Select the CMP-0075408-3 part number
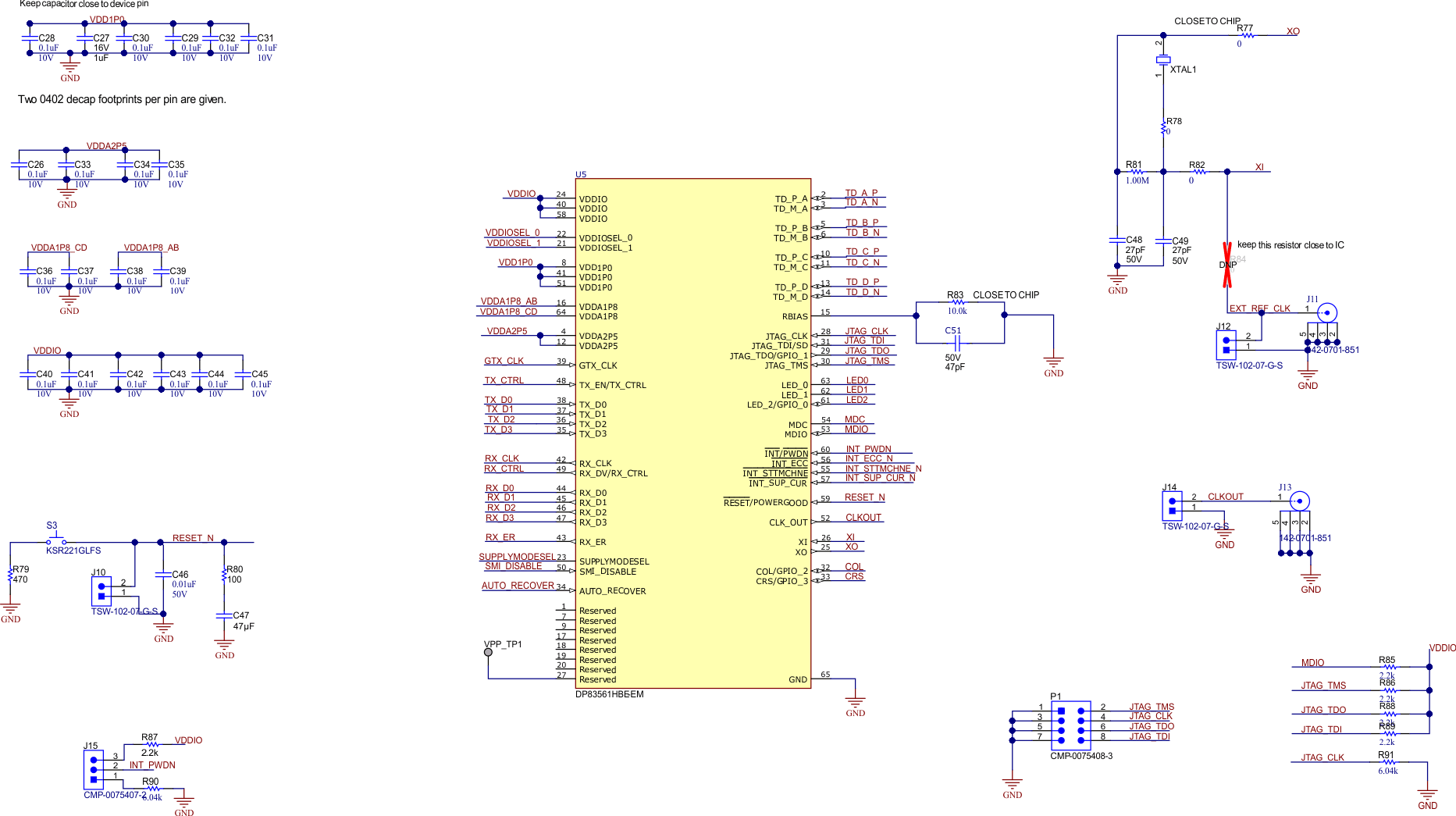The height and width of the screenshot is (816, 1456). [1081, 756]
